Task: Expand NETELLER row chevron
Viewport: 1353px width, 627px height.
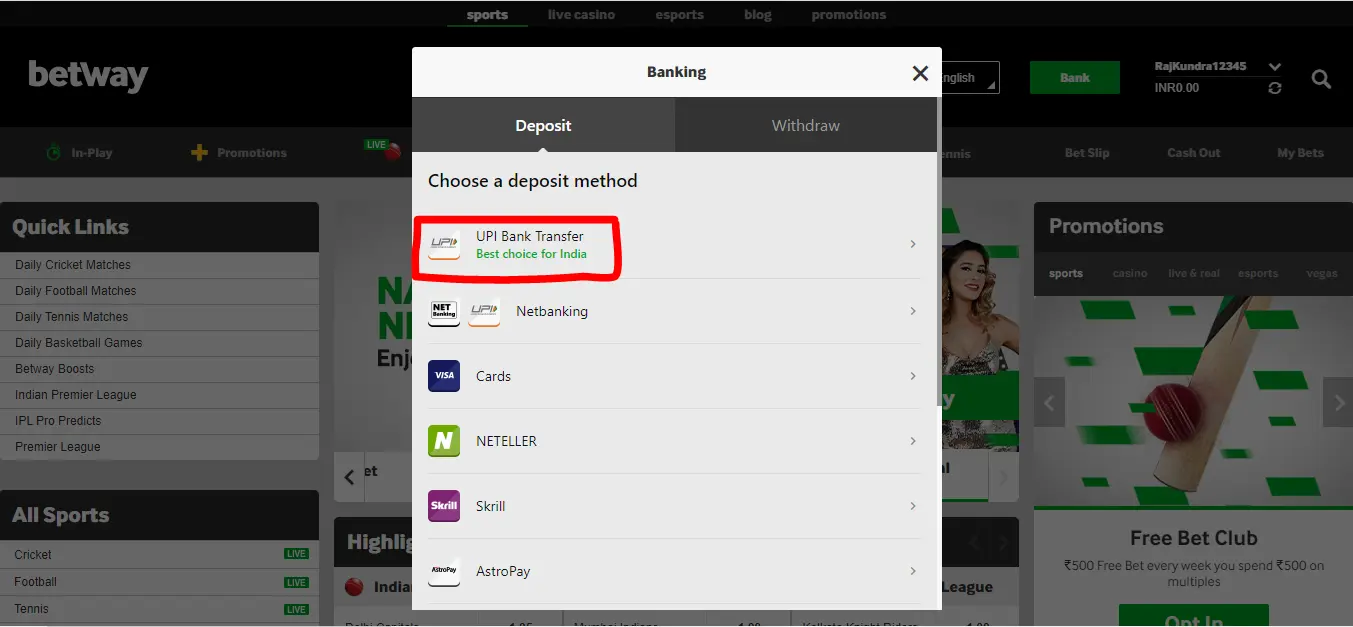Action: [913, 441]
